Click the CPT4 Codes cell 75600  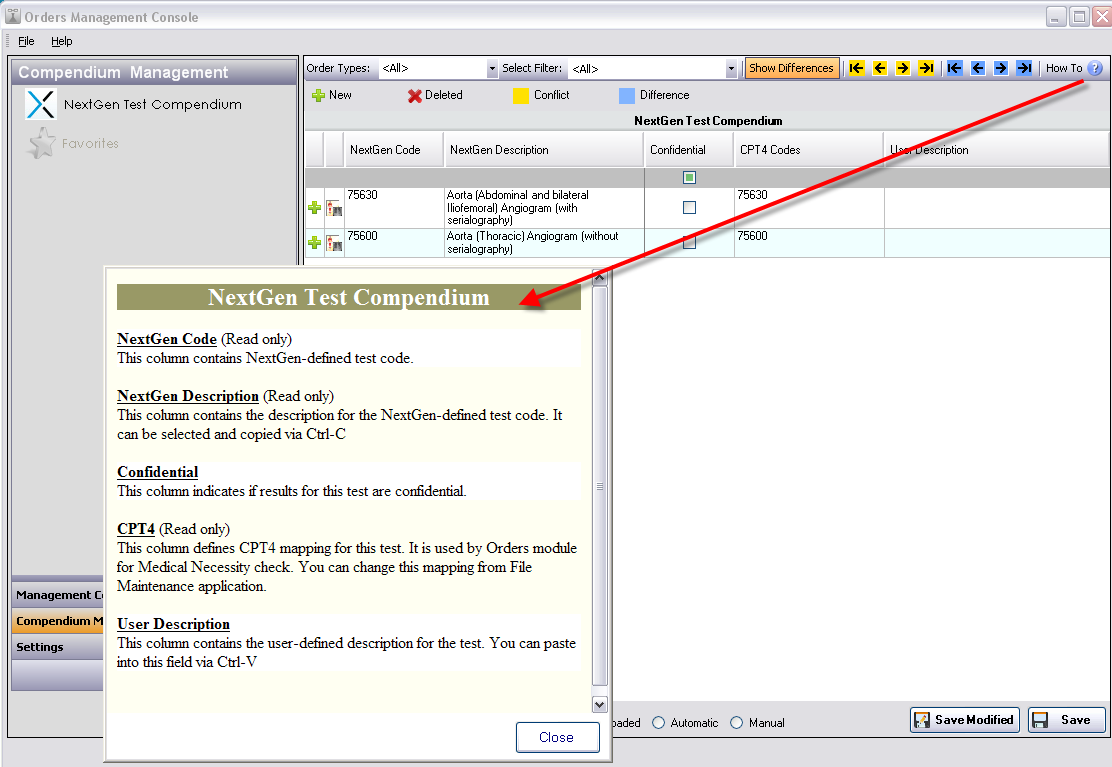pos(809,243)
